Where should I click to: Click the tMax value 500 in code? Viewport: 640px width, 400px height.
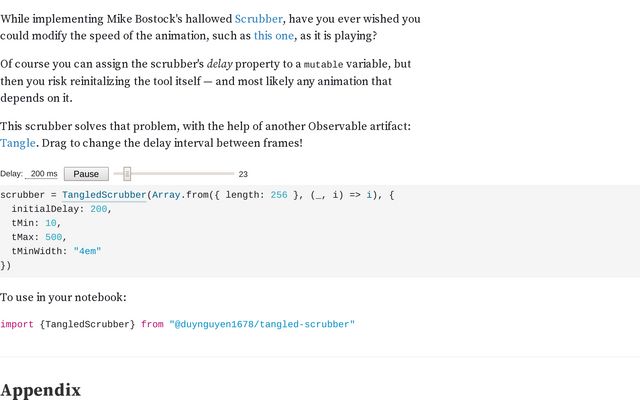coord(53,237)
